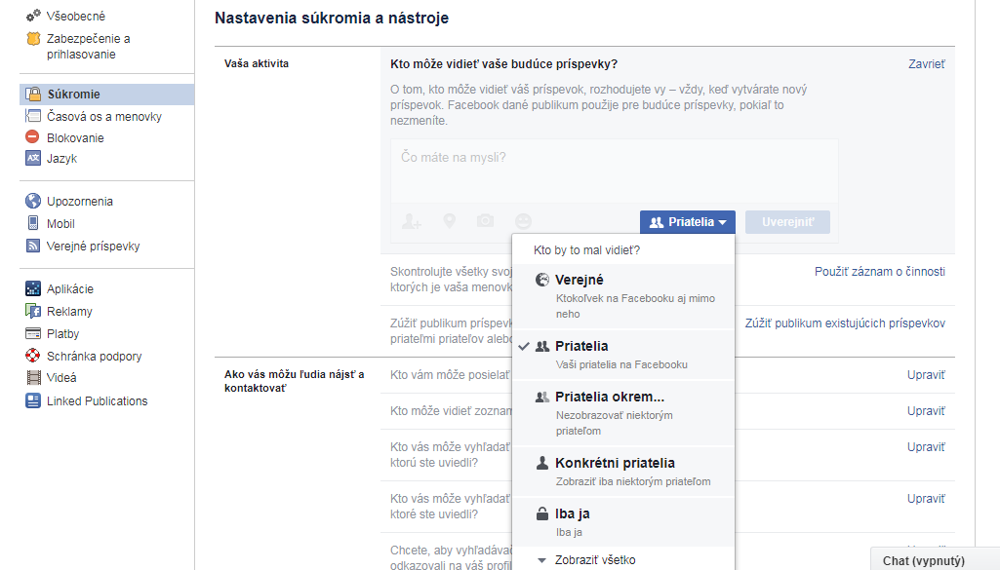Click Upraviť in the second Kto vás môže vyhľadať row
Screen dimensions: 1000x570
coord(926,499)
